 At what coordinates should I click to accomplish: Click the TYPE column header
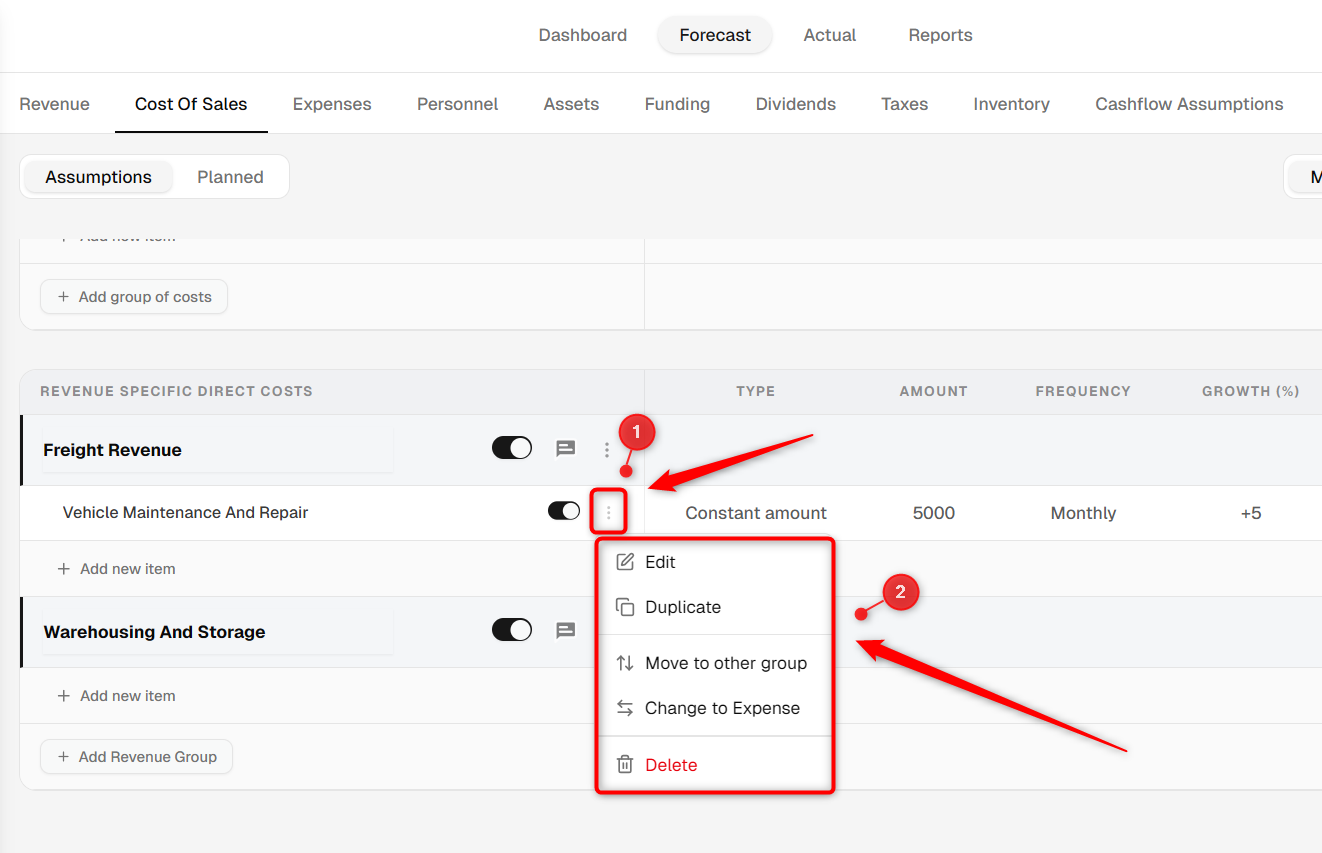[756, 391]
